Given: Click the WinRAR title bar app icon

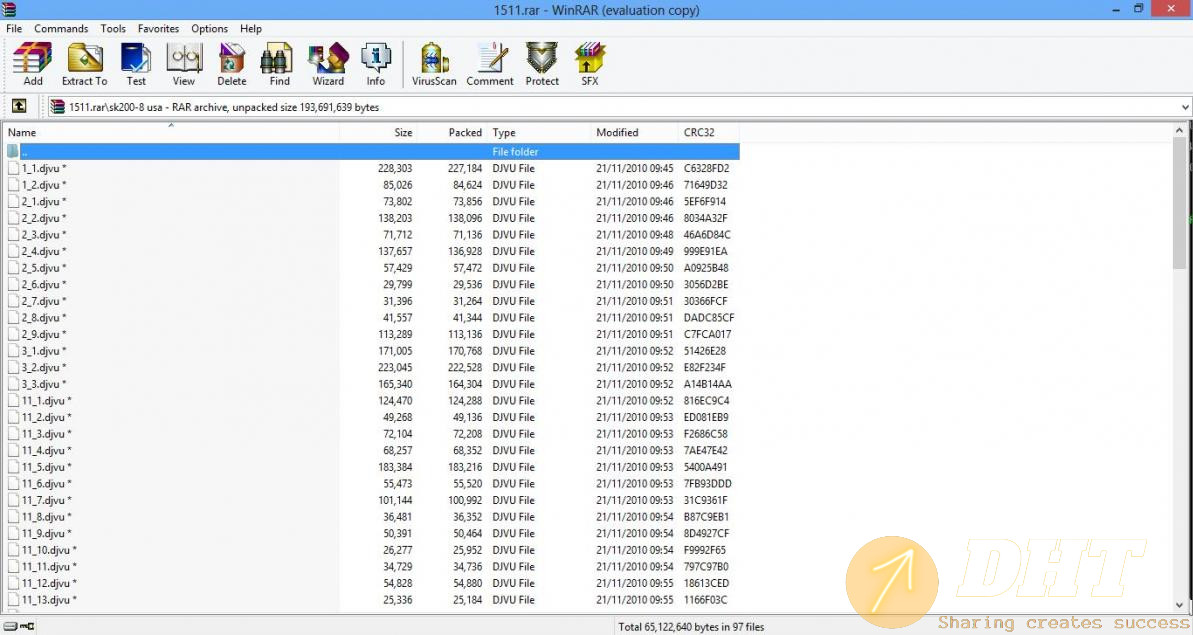Looking at the screenshot, I should point(9,9).
